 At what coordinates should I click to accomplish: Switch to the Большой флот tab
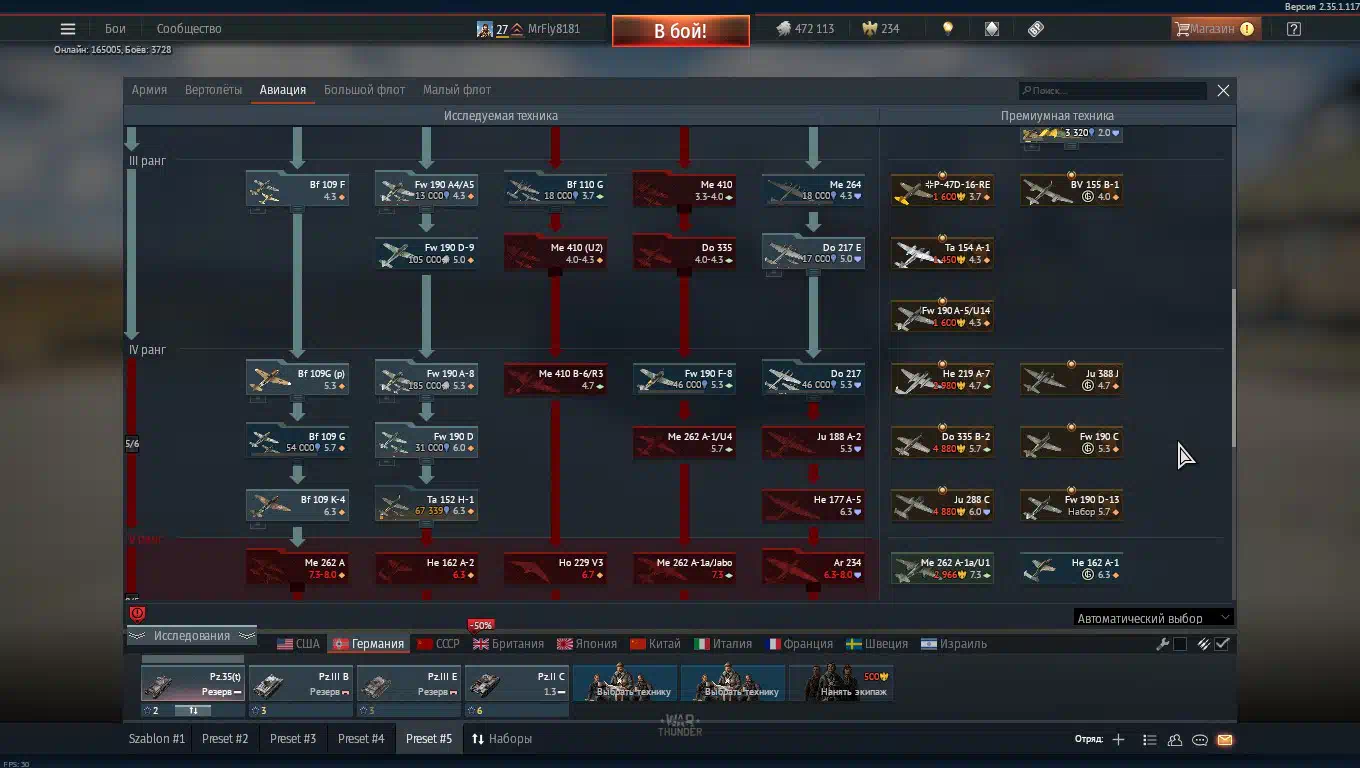364,90
